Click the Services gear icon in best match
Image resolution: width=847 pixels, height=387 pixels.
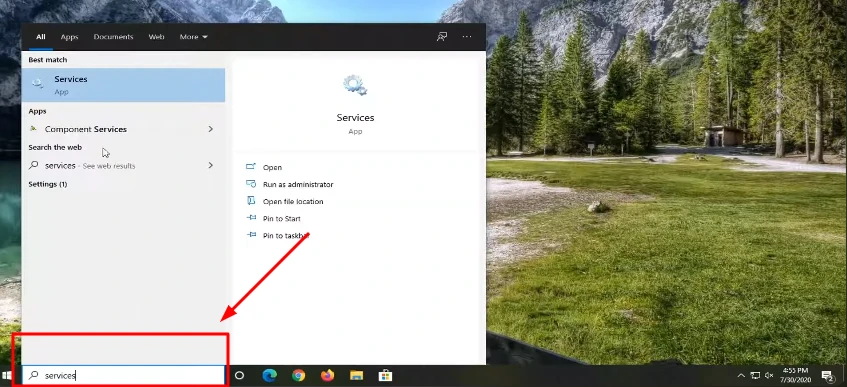click(38, 83)
